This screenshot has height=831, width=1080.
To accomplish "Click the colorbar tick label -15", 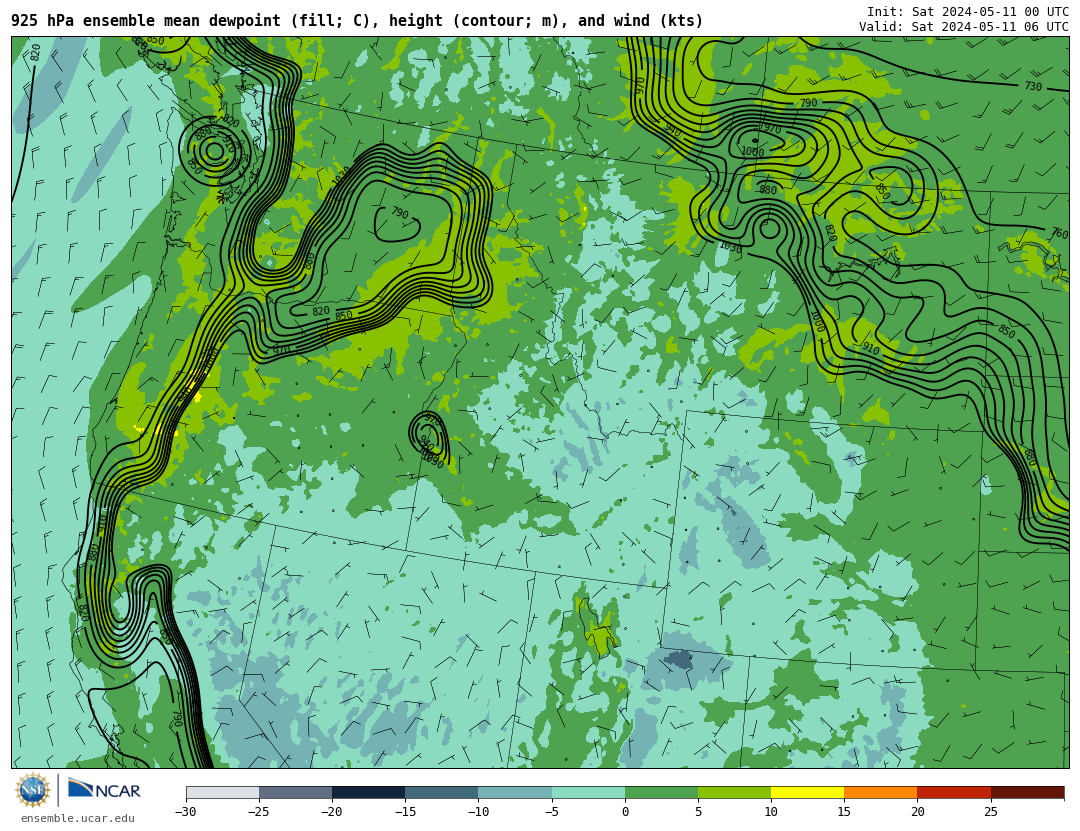I will (405, 812).
